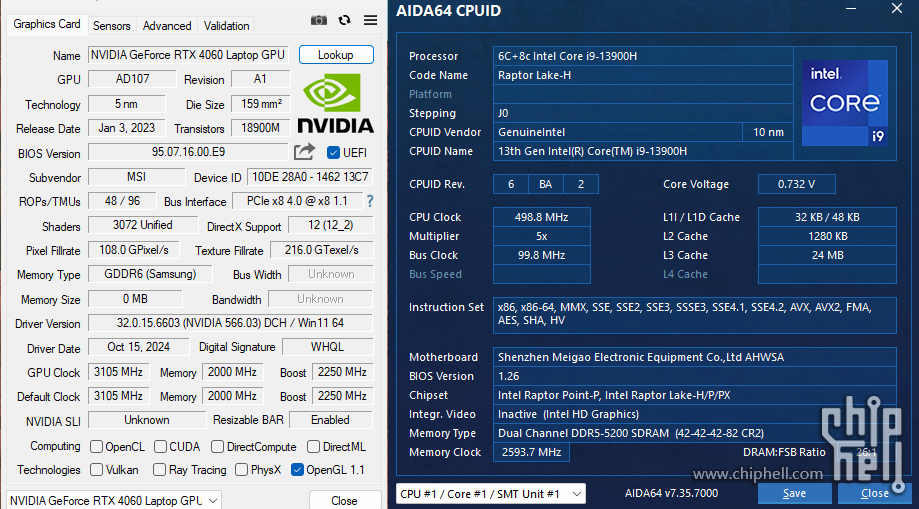Viewport: 919px width, 509px height.
Task: Click the GPU Name field
Action: 188,55
